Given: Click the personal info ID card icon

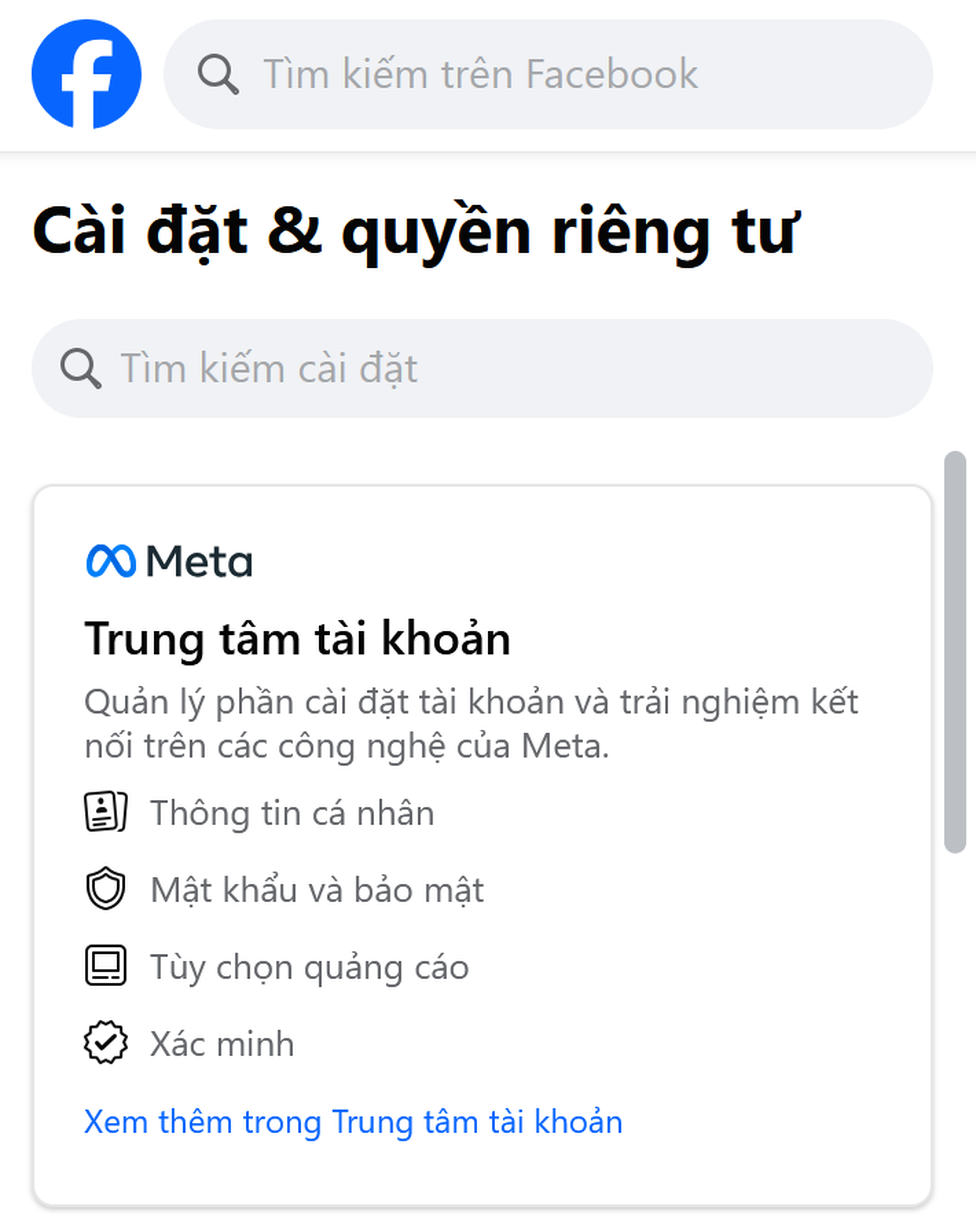Looking at the screenshot, I should coord(105,812).
